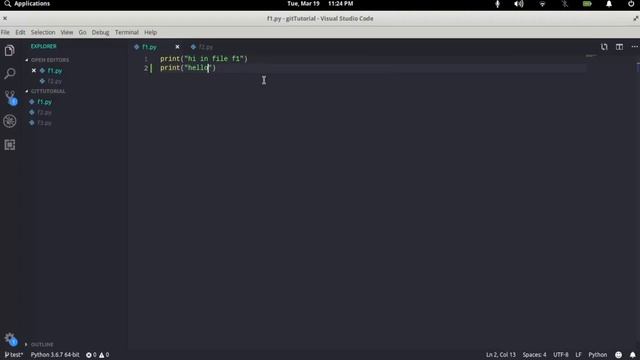Select f1.py in Open Editors
Screen dimensions: 640x360
click(55, 71)
